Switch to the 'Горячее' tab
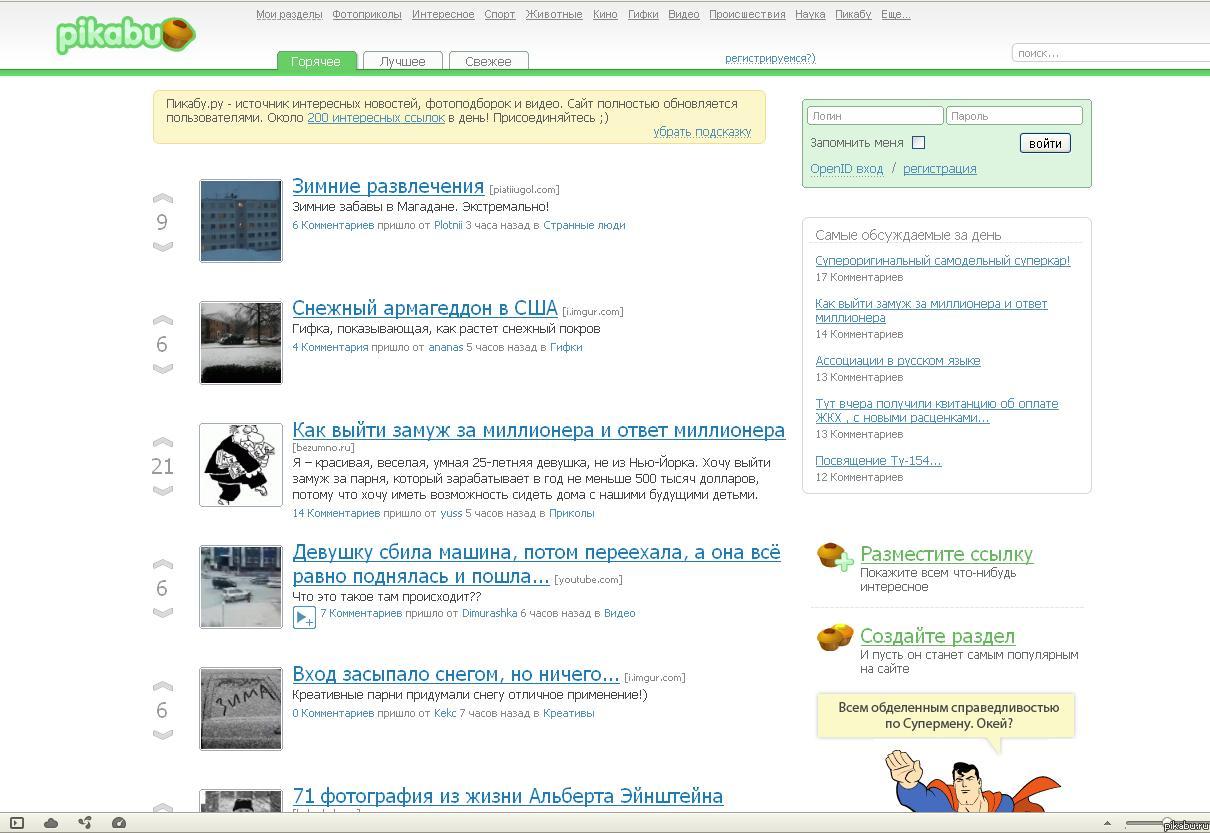 [x=316, y=61]
